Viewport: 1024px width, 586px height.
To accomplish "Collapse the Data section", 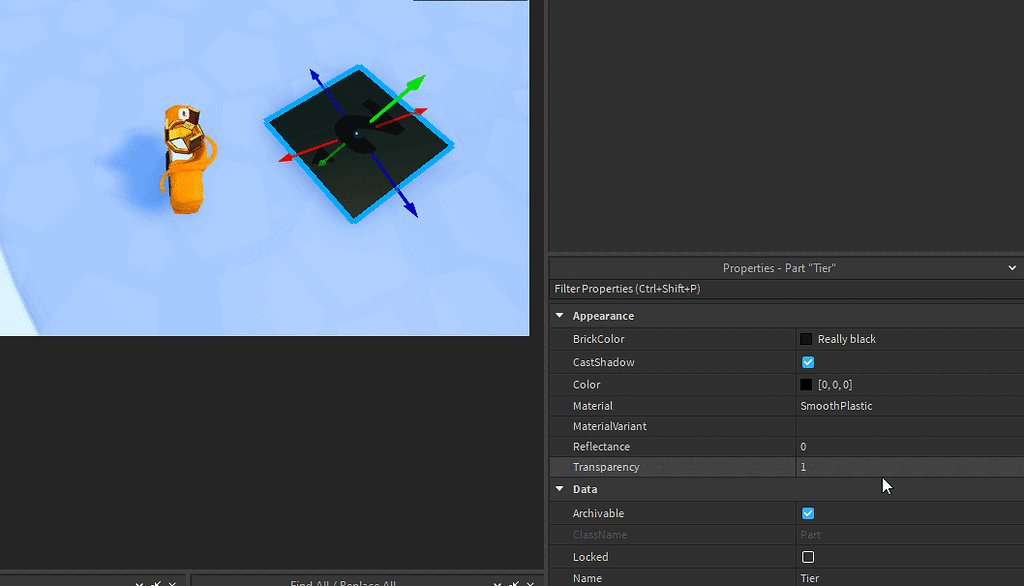I will pyautogui.click(x=559, y=489).
